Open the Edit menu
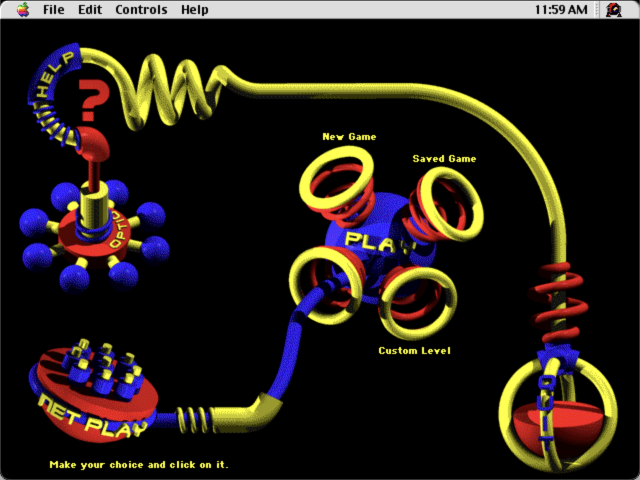This screenshot has width=640, height=480. click(90, 9)
